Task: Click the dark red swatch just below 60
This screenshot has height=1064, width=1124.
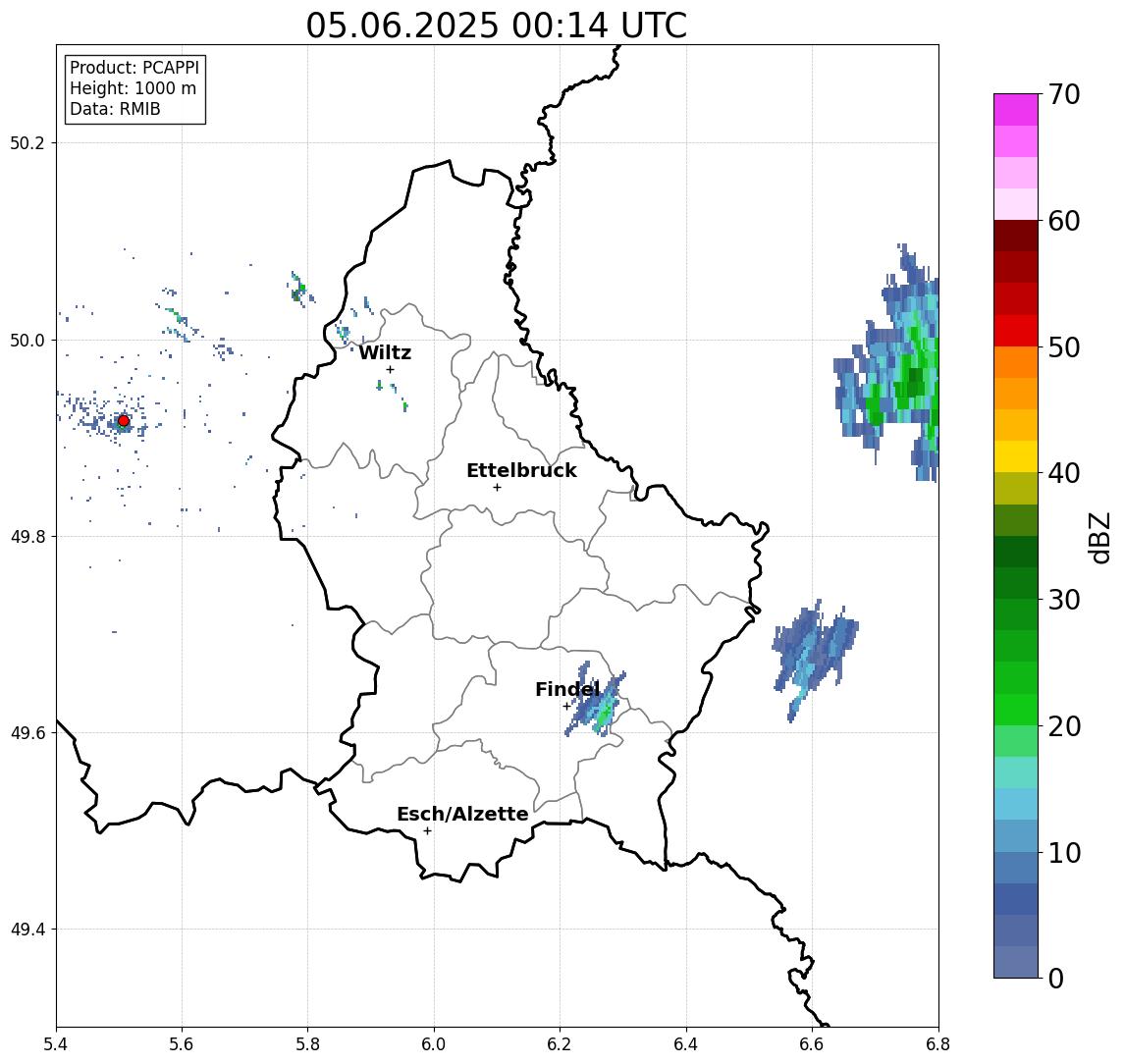Action: [1016, 236]
